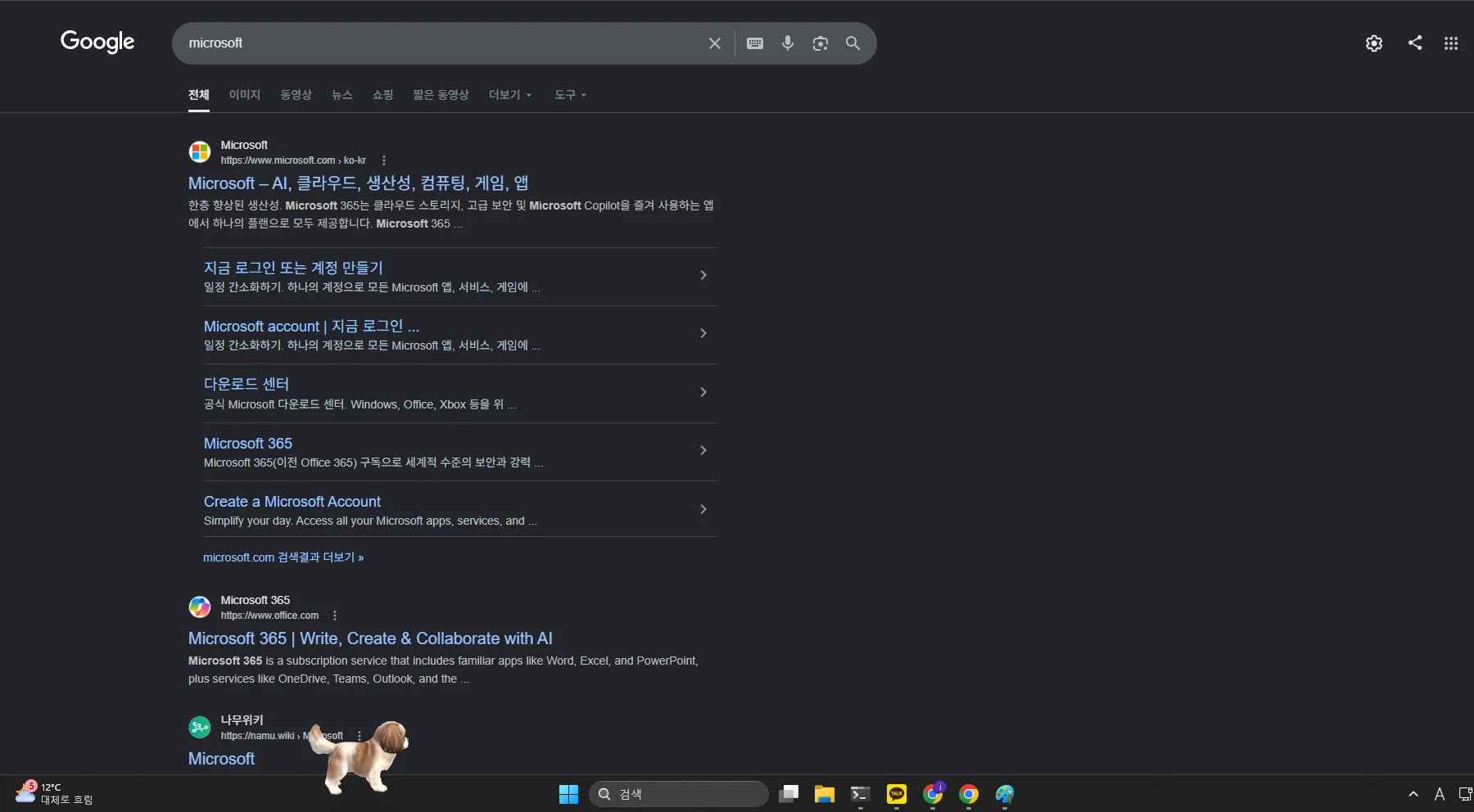The image size is (1474, 812).
Task: Click microsoft.com 검색결과 더보기 link
Action: click(283, 557)
